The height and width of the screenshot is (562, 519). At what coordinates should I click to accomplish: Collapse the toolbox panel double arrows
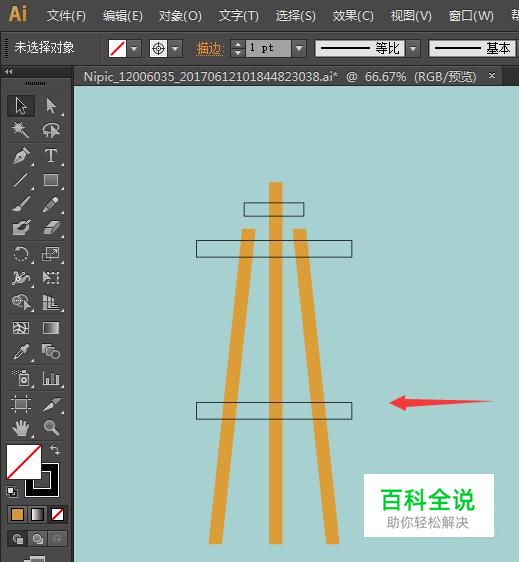click(x=9, y=72)
